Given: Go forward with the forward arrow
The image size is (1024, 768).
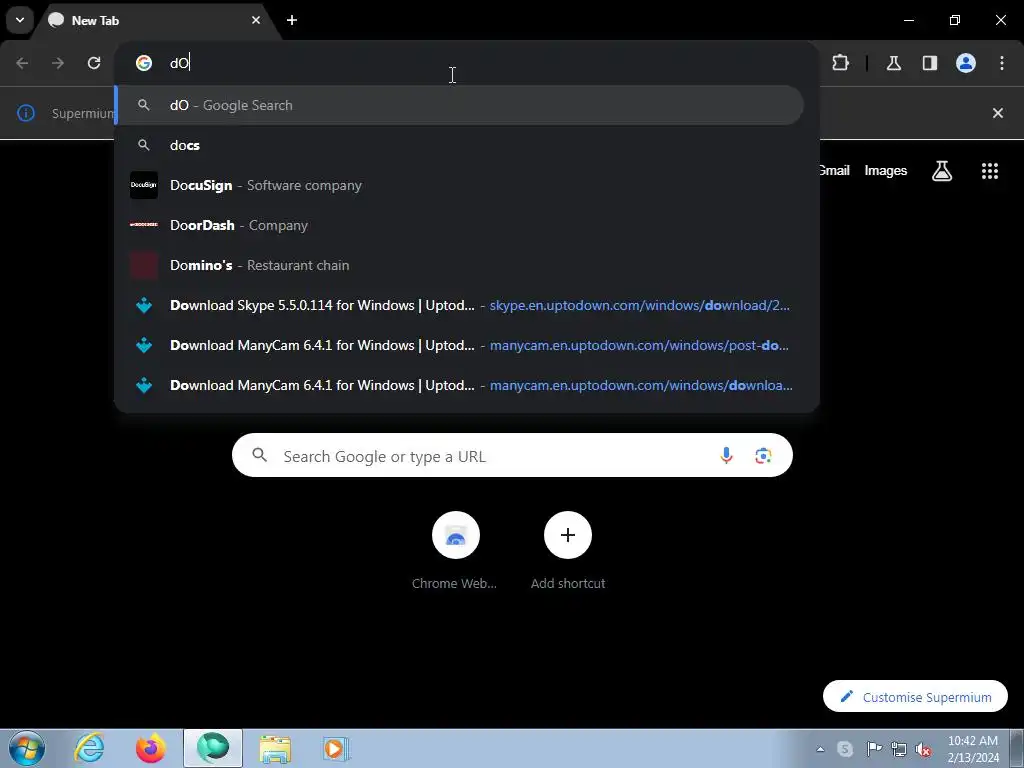Looking at the screenshot, I should 58,63.
